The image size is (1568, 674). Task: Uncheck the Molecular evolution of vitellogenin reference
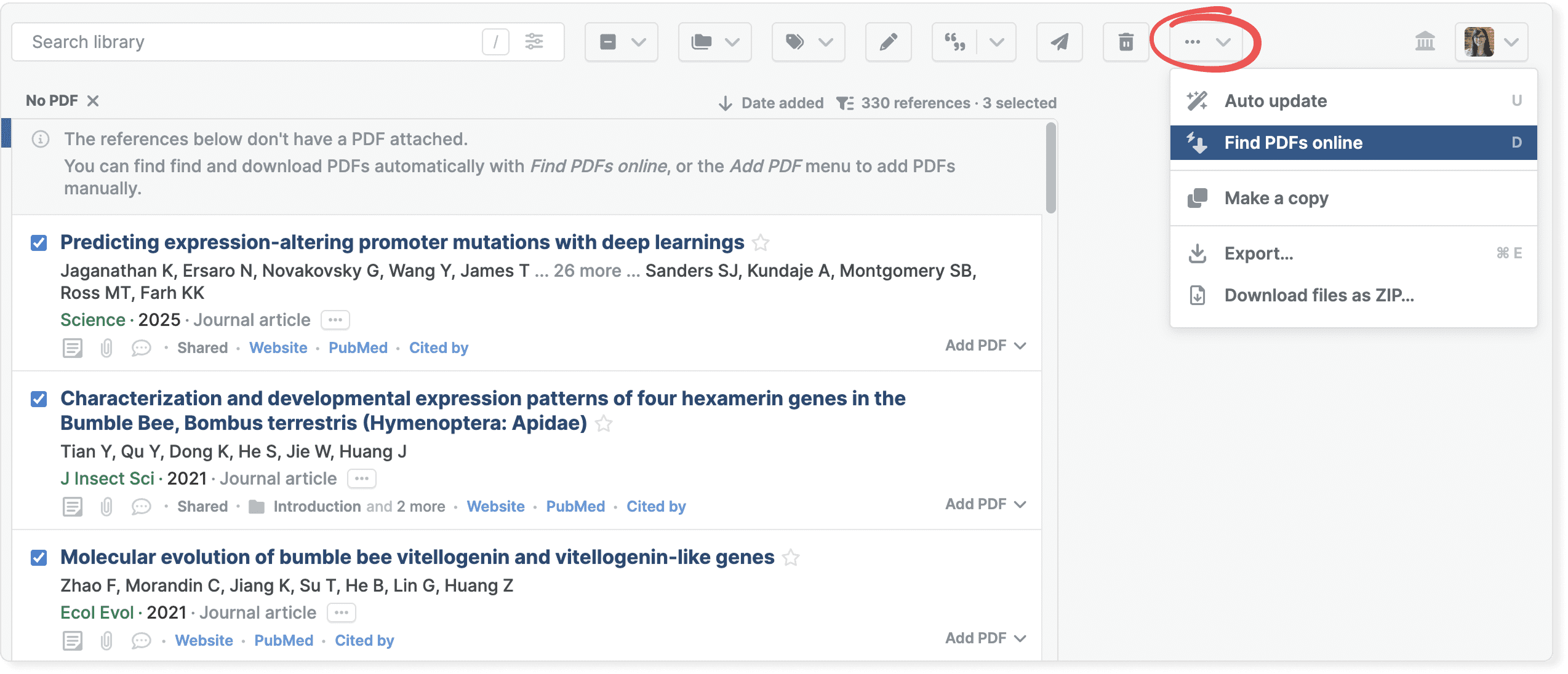(x=39, y=558)
